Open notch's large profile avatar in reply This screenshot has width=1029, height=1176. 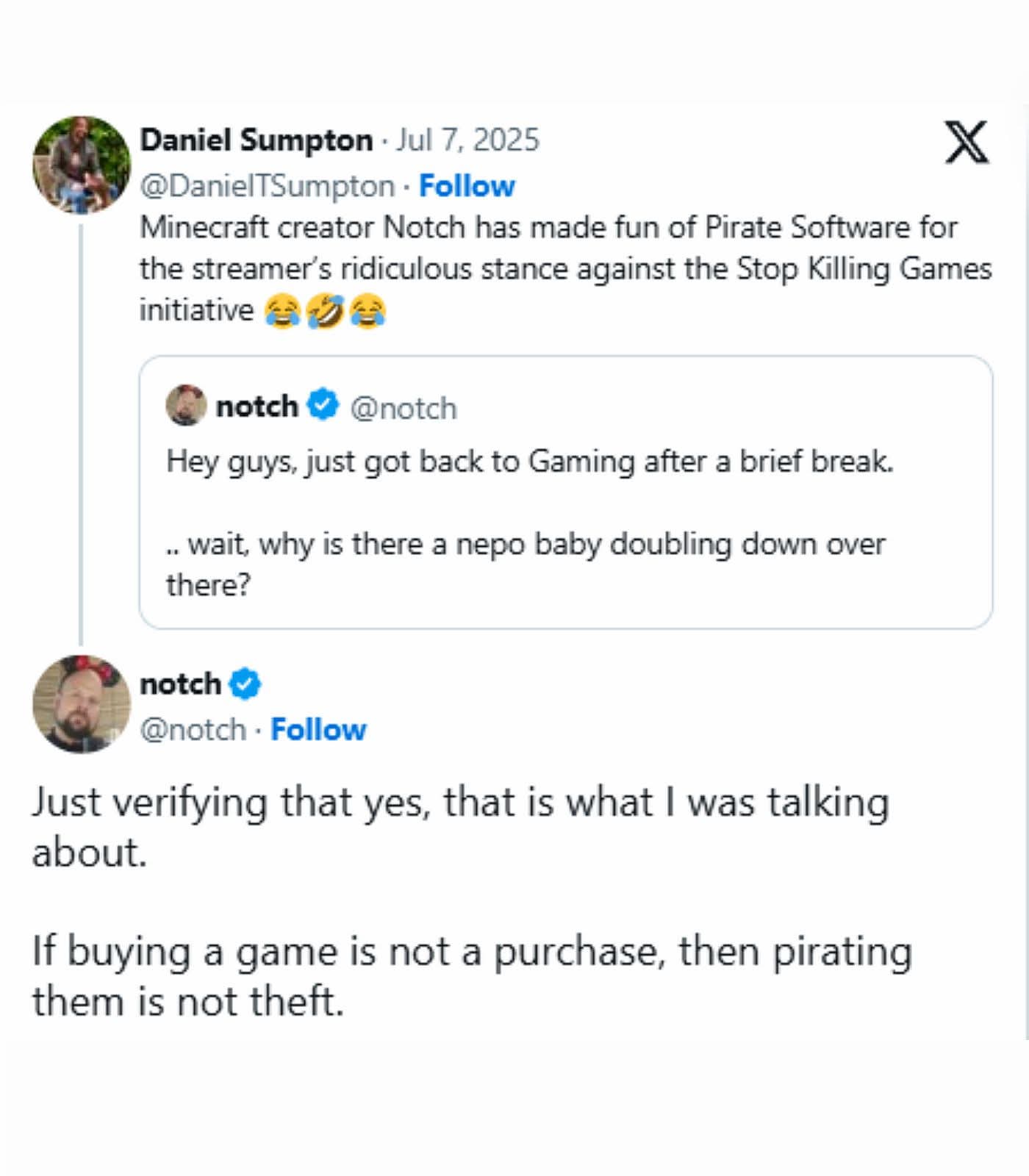(x=81, y=703)
